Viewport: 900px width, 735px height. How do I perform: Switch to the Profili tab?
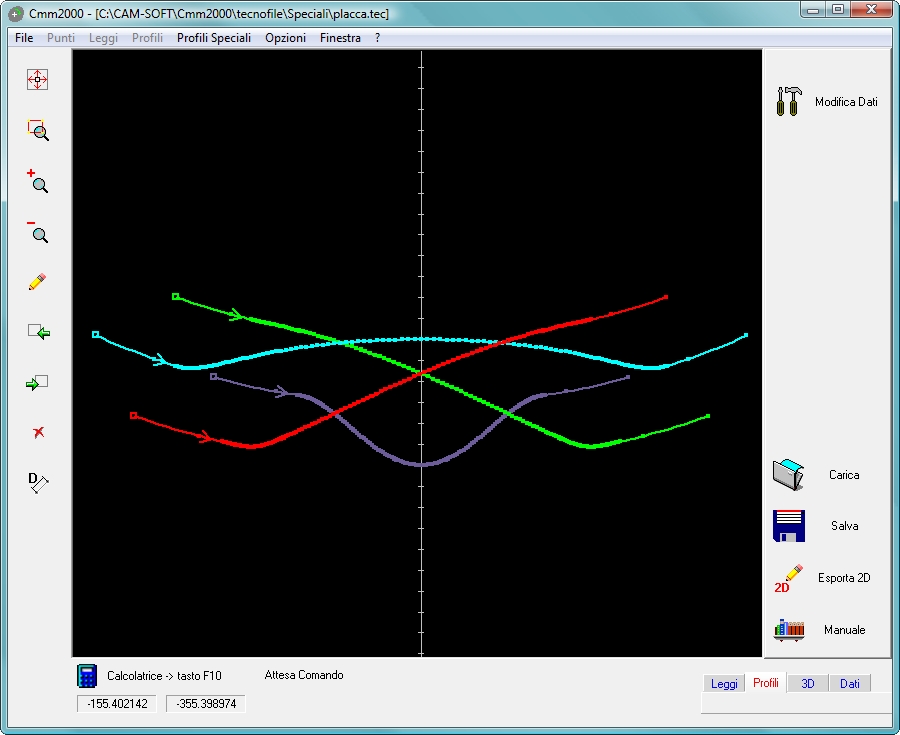766,683
